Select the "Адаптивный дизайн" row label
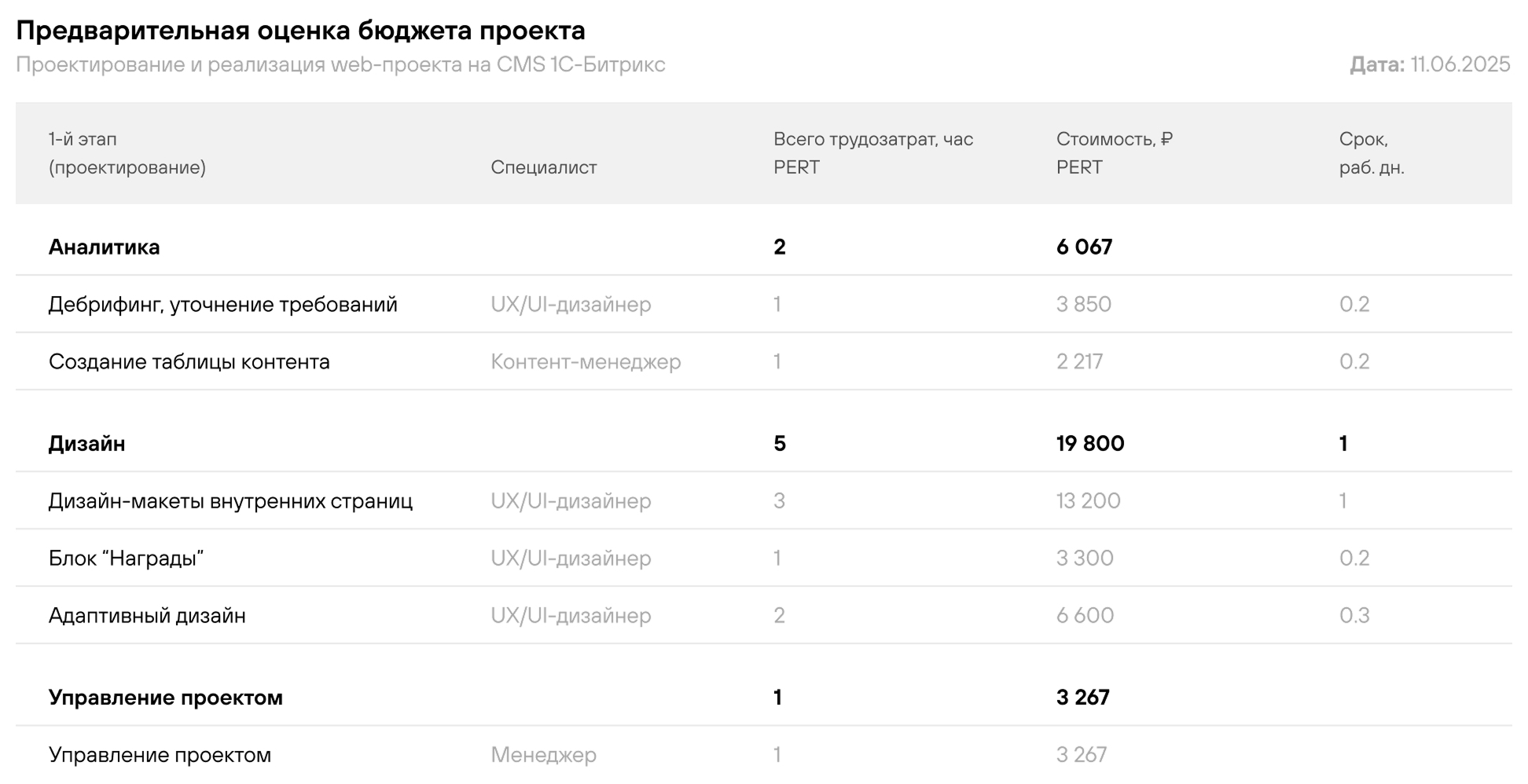 (x=147, y=616)
